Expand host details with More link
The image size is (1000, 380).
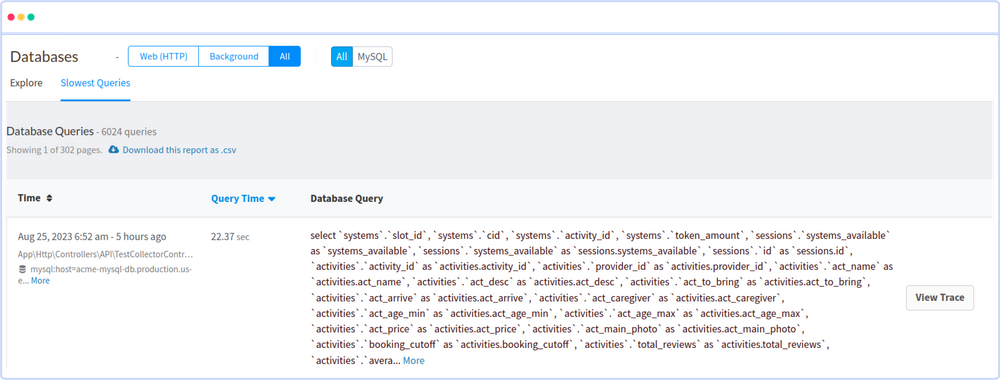tap(40, 281)
